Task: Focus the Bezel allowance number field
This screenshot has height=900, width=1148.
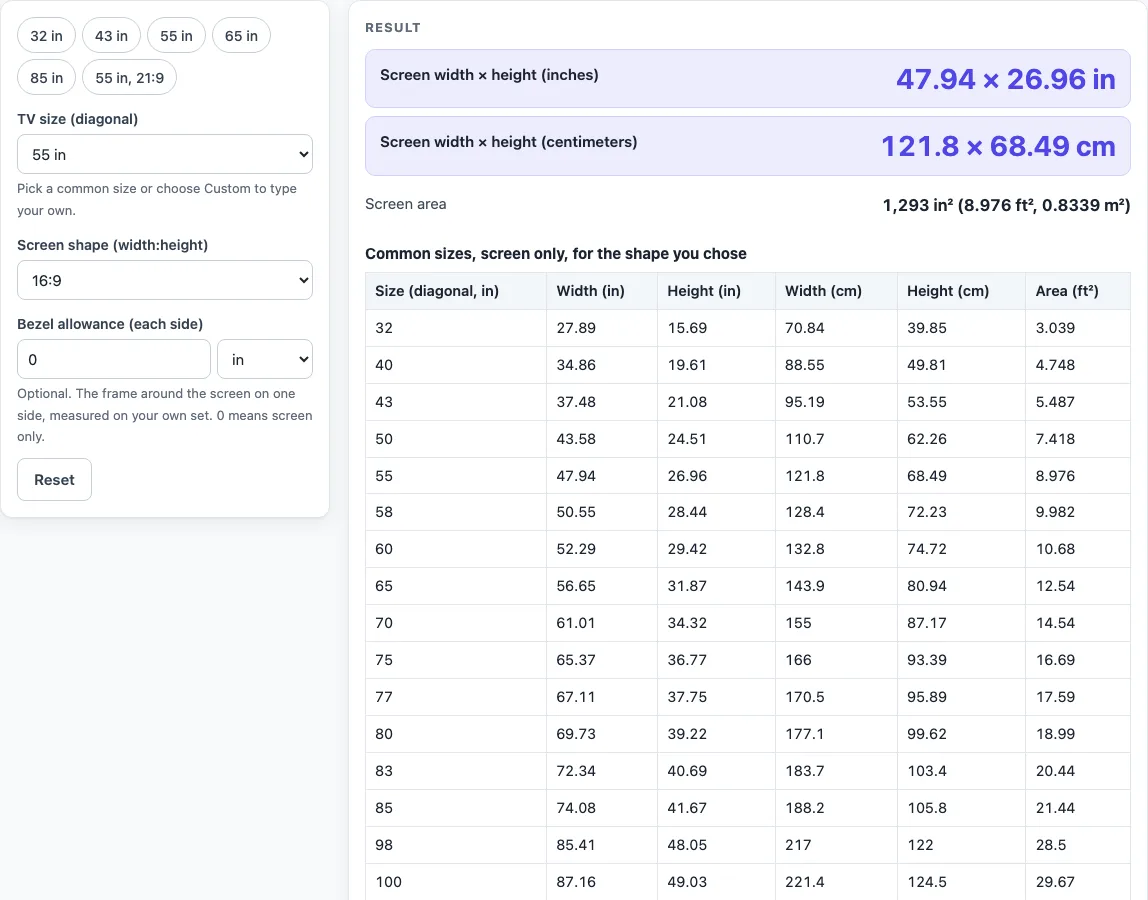Action: tap(113, 360)
